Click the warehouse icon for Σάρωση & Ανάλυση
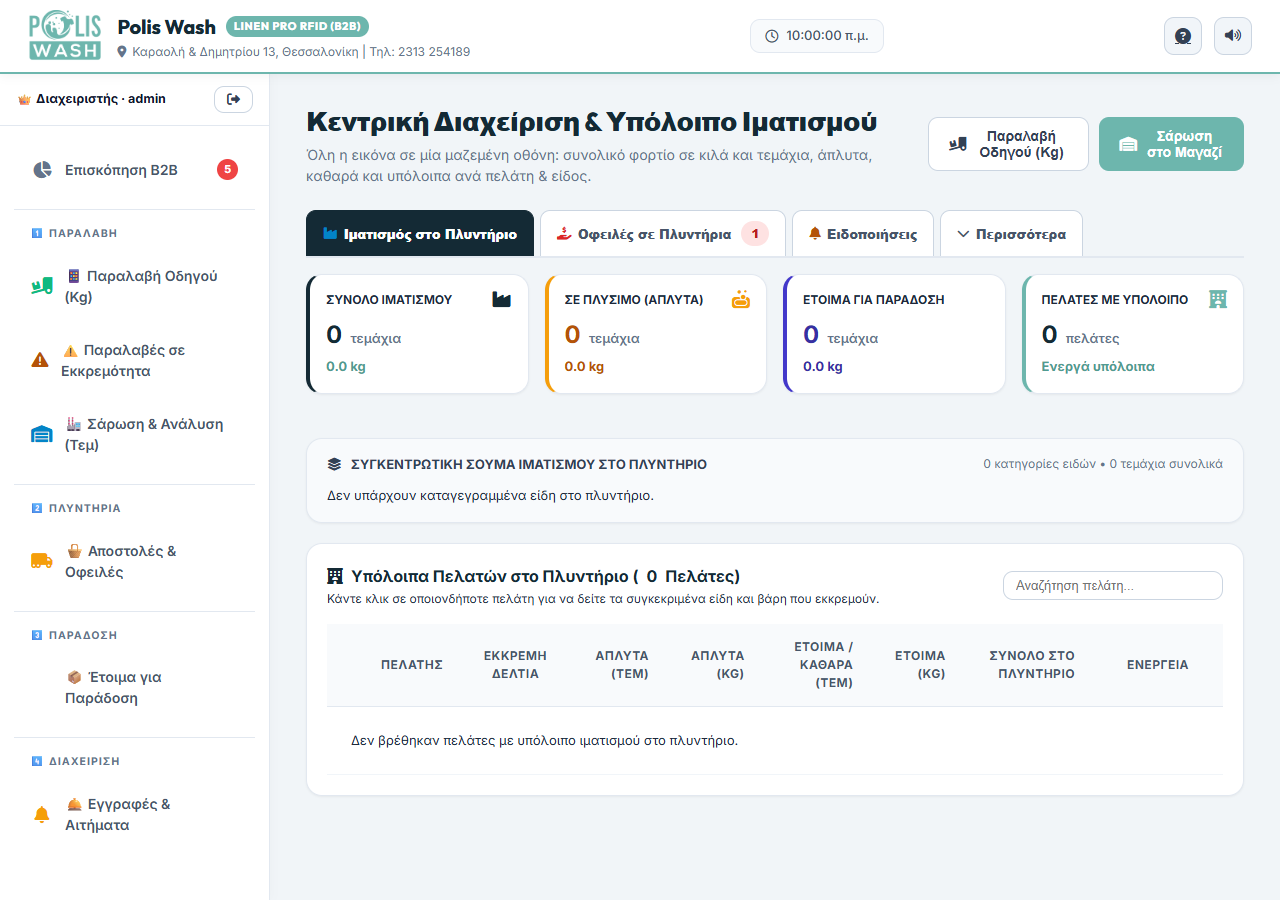Viewport: 1280px width, 900px height. pos(41,435)
